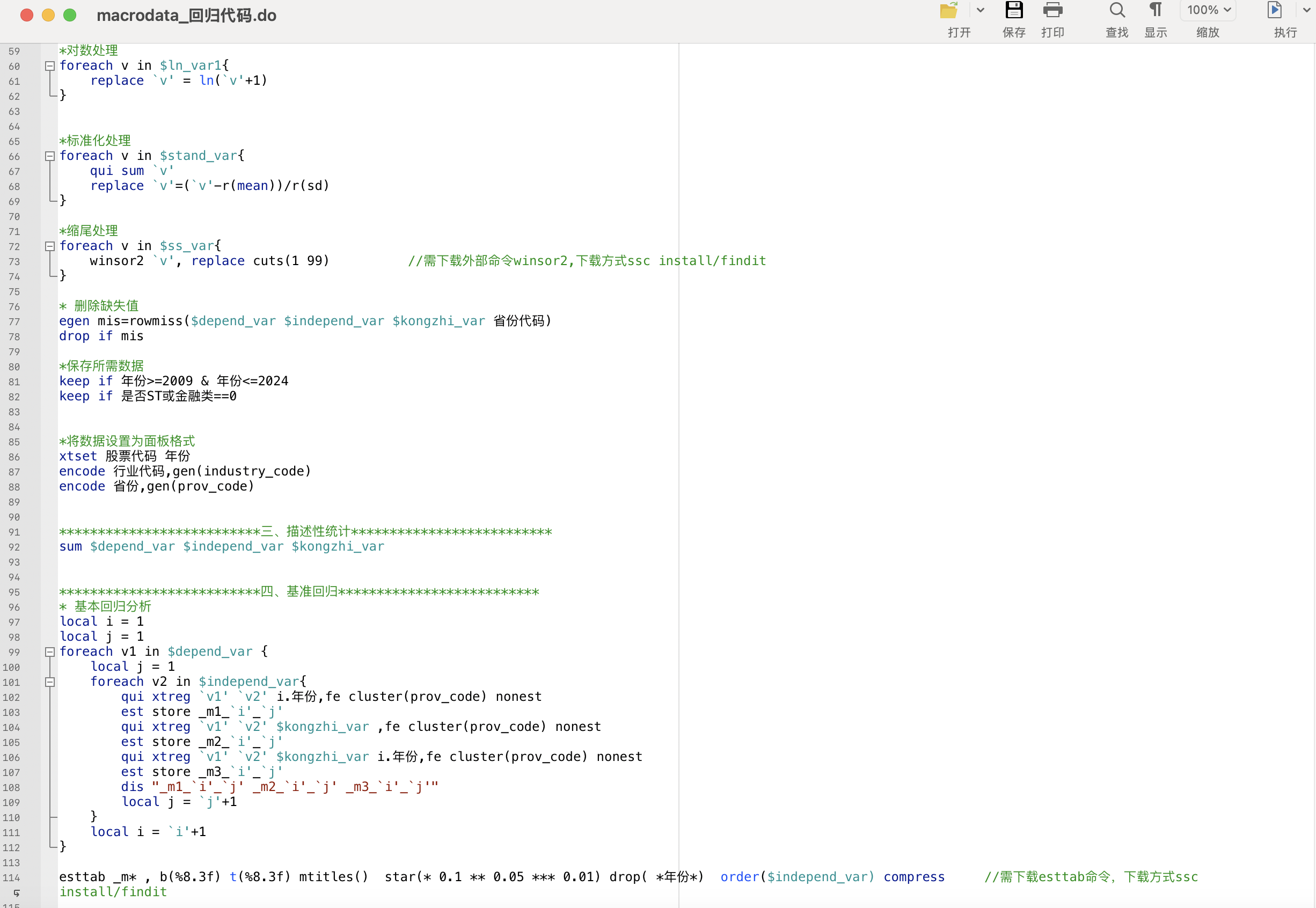Click line number 92 in the gutter
The height and width of the screenshot is (908, 1316).
click(14, 547)
